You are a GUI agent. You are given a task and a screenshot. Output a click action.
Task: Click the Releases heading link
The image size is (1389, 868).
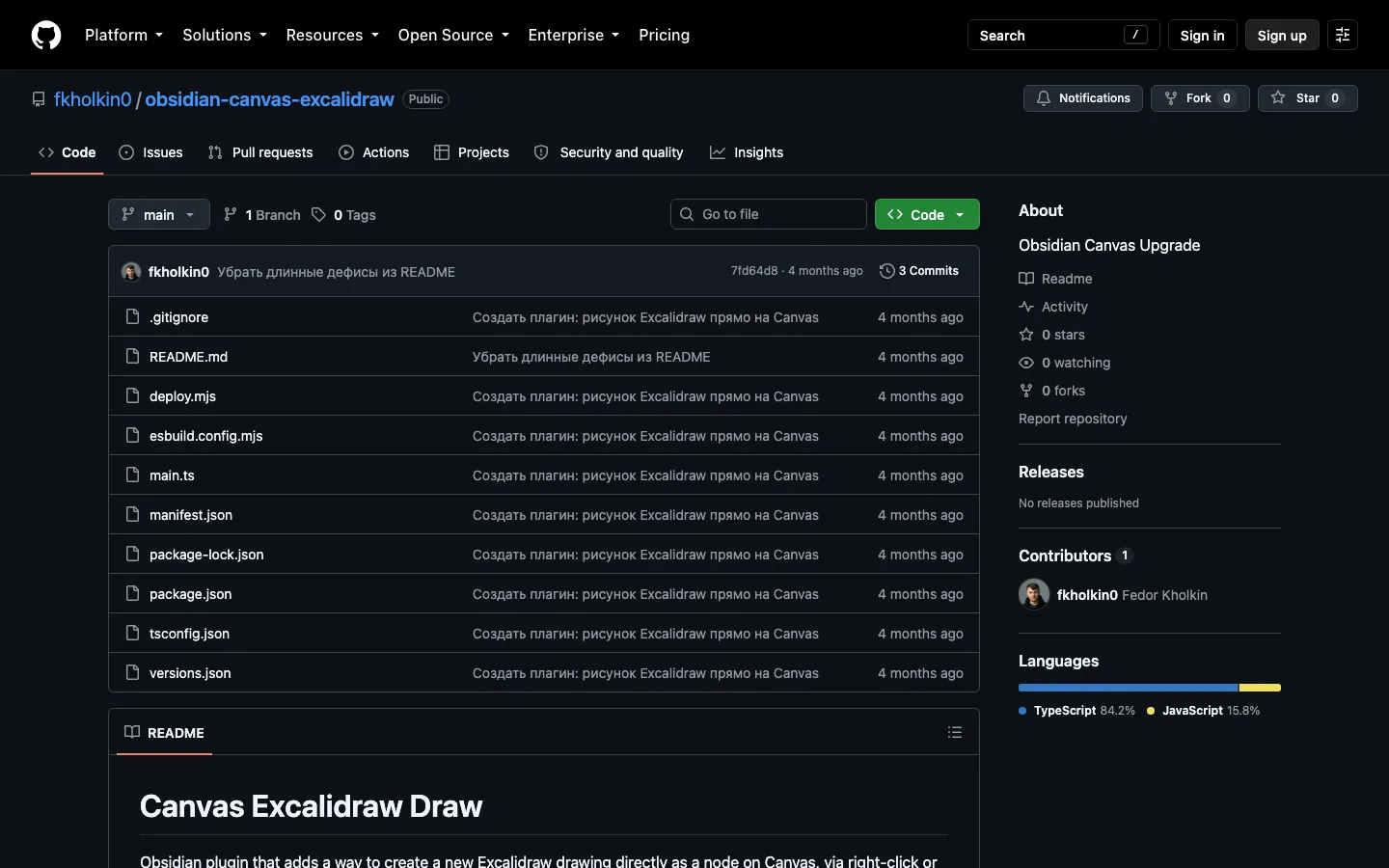[1051, 472]
